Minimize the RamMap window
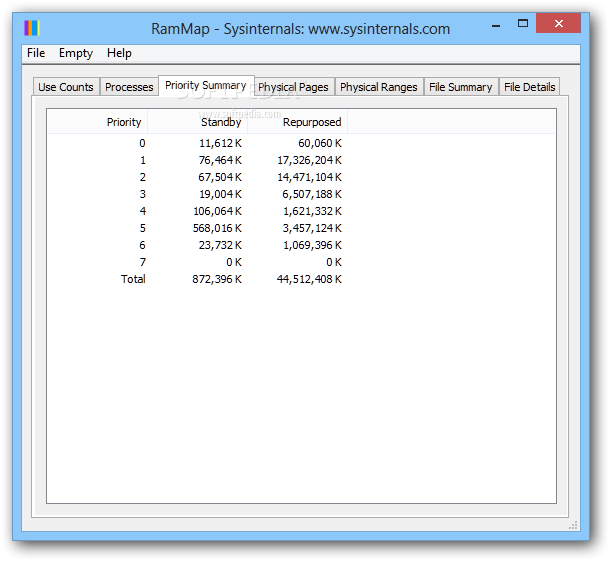This screenshot has height=561, width=610. click(496, 25)
